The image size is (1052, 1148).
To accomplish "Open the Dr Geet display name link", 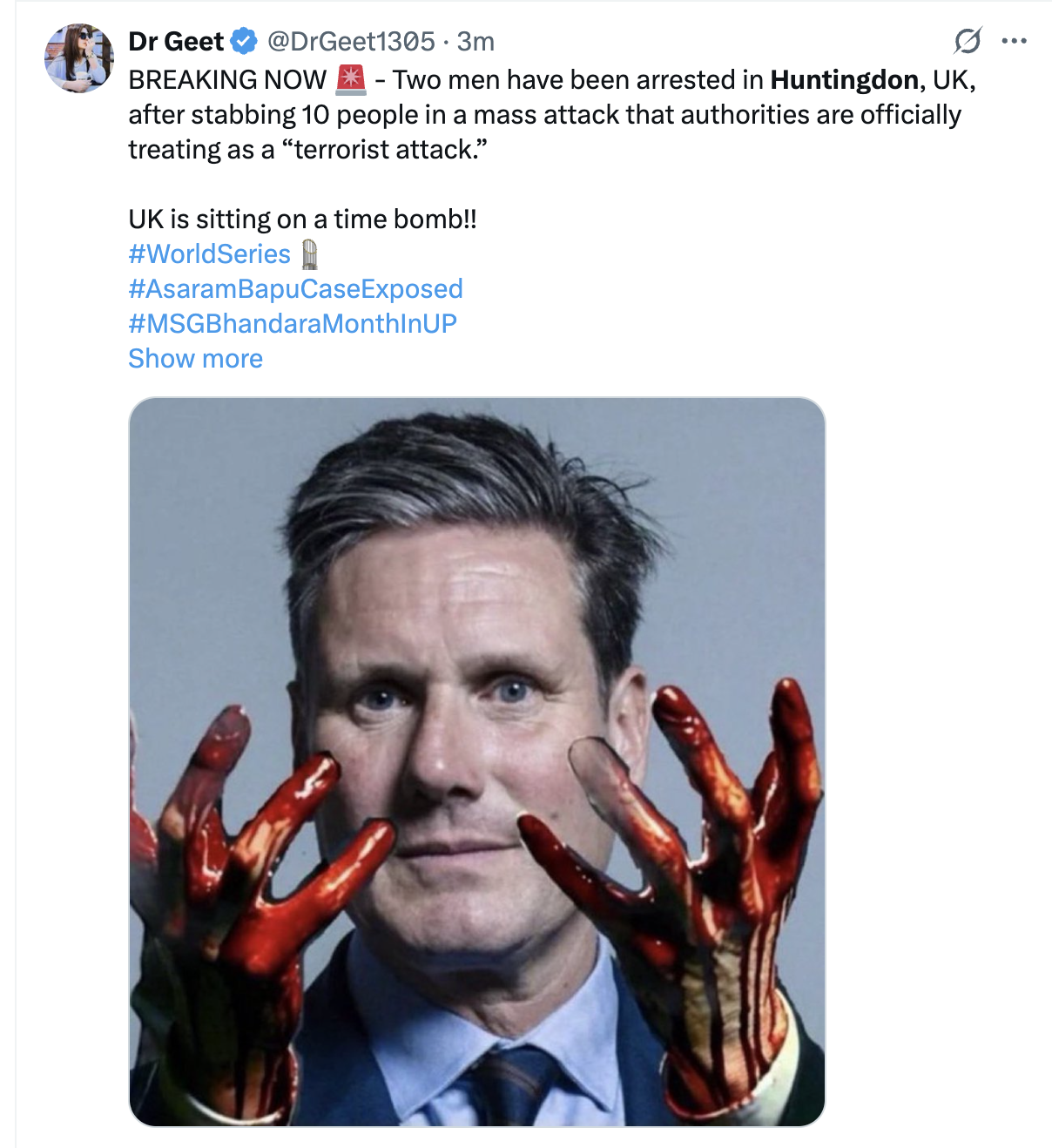I will [176, 41].
